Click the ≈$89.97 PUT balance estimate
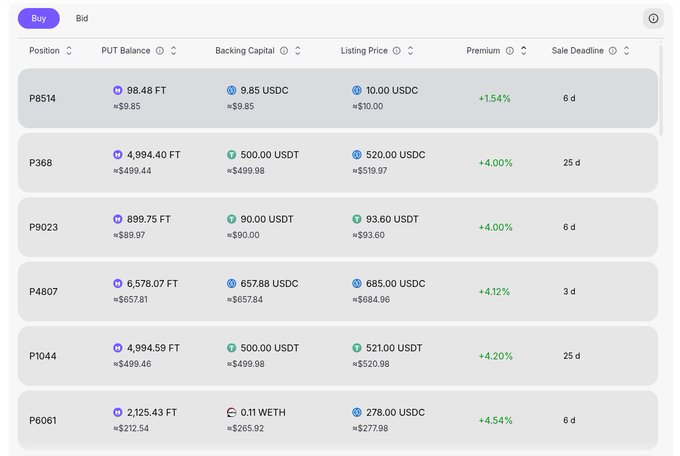The image size is (680, 456). 129,235
